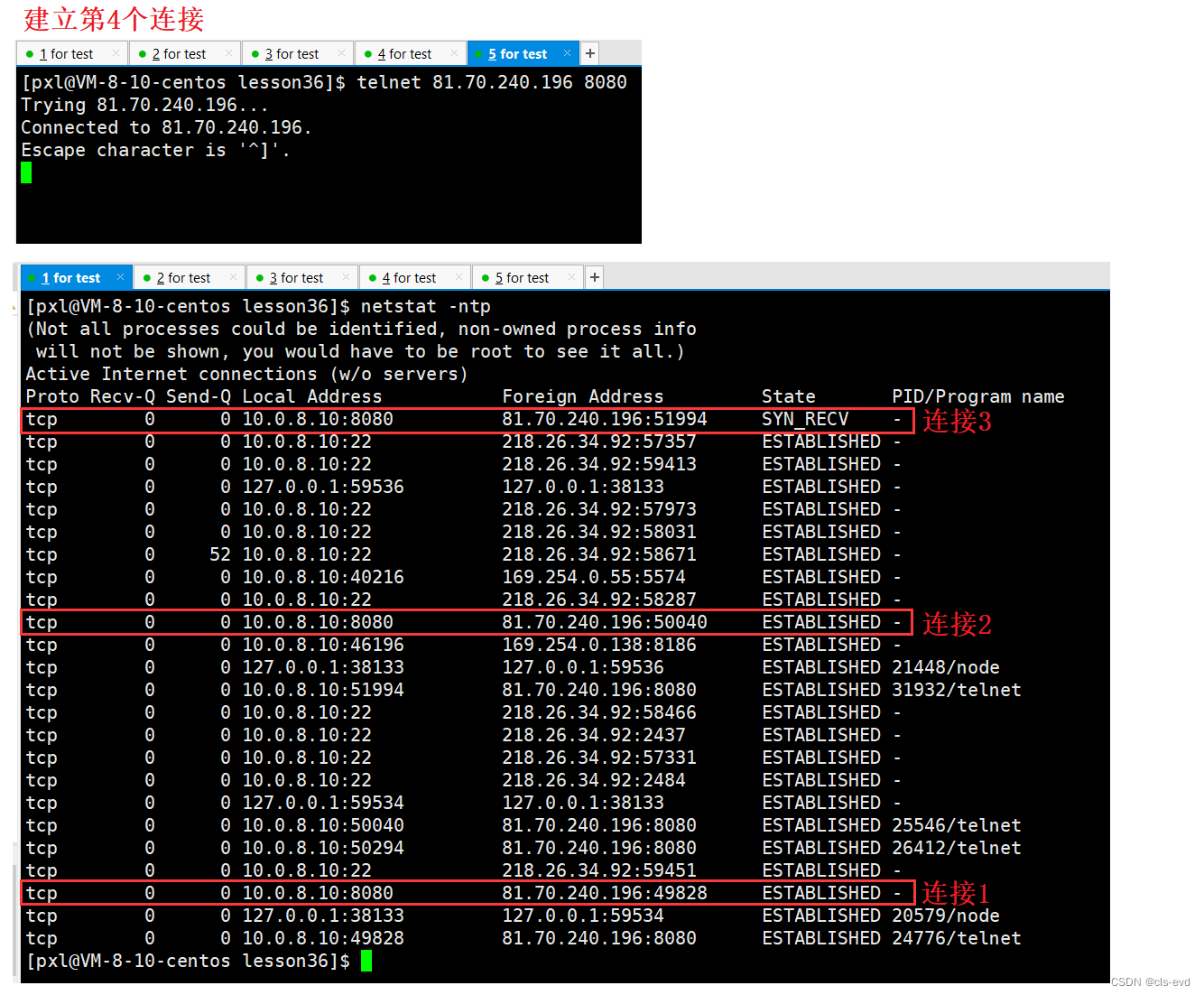
Task: Place cursor at upper terminal green cursor
Action: point(26,172)
